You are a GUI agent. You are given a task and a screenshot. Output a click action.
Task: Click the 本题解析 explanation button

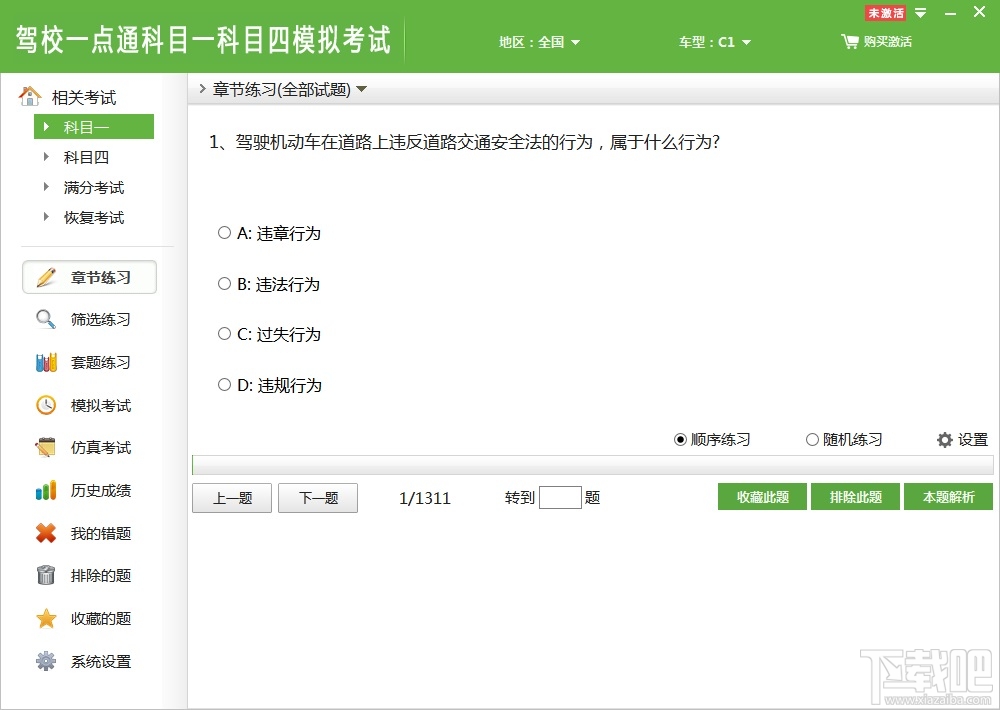(948, 497)
